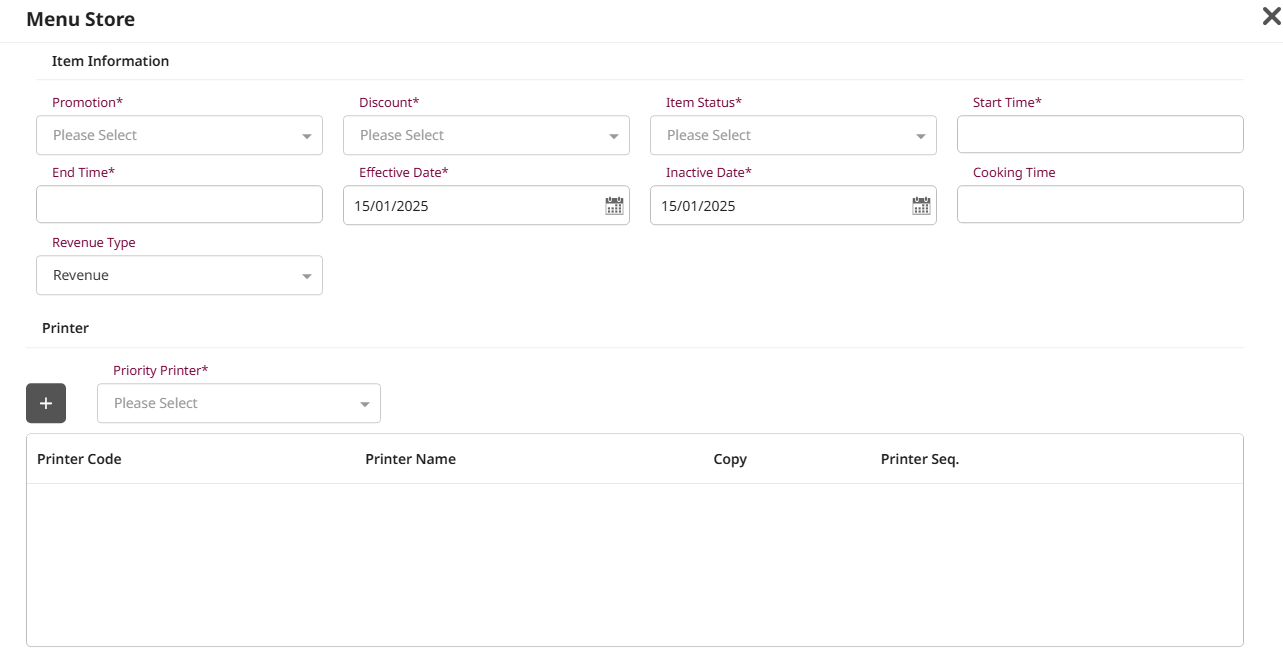Expand the Promotion dropdown
Screen dimensions: 1283x653
[179, 135]
